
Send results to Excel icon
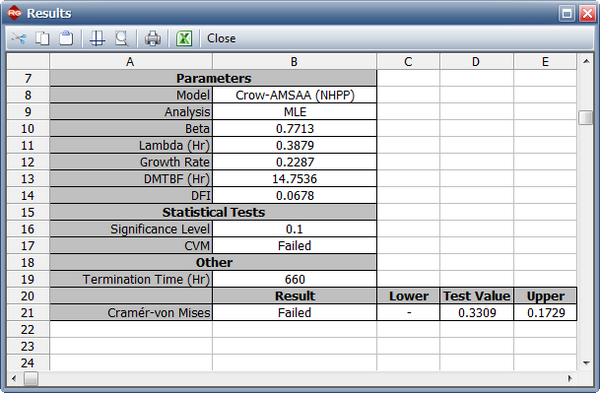pyautogui.click(x=184, y=38)
